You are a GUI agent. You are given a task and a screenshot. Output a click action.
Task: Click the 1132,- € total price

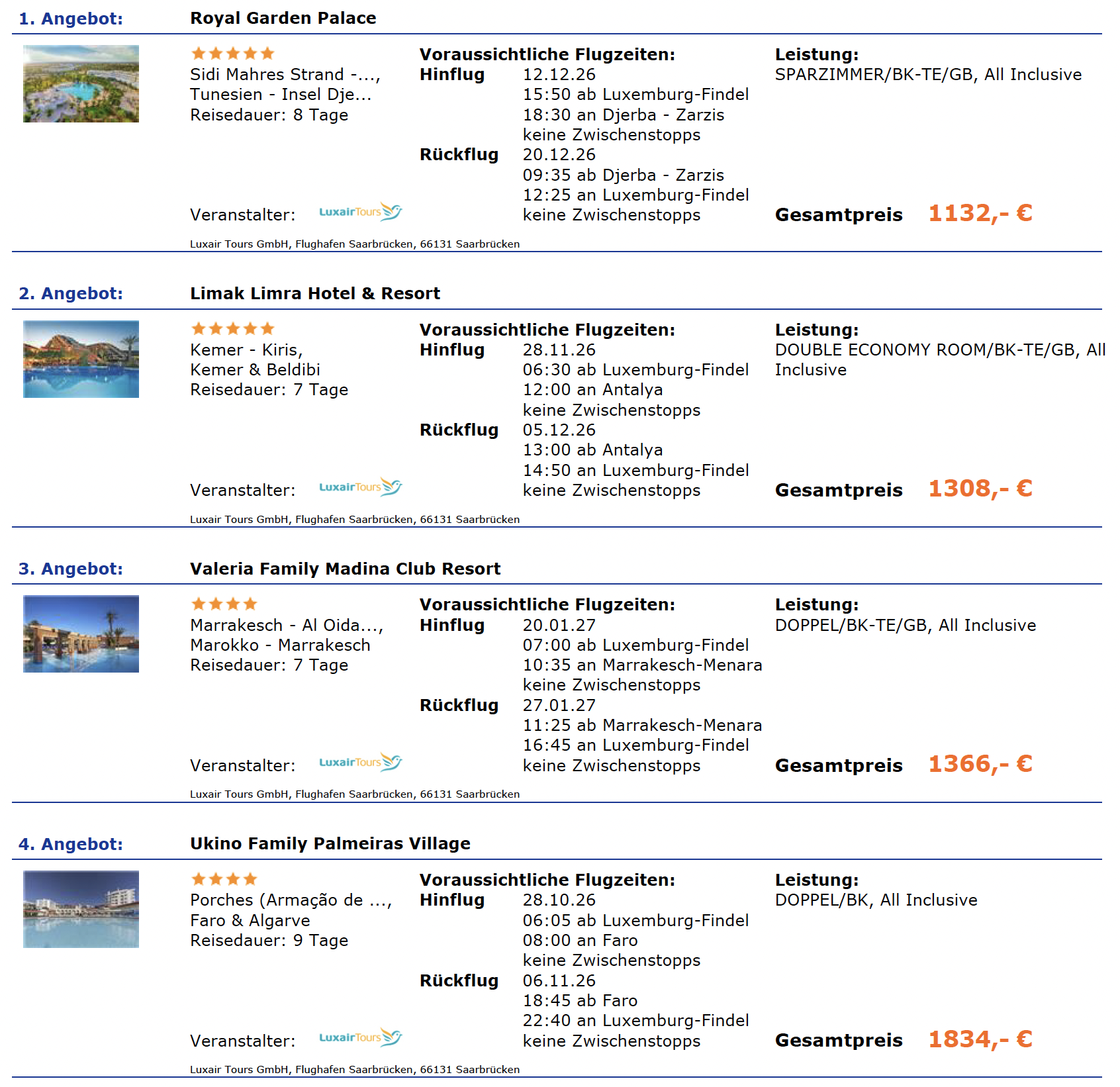980,213
